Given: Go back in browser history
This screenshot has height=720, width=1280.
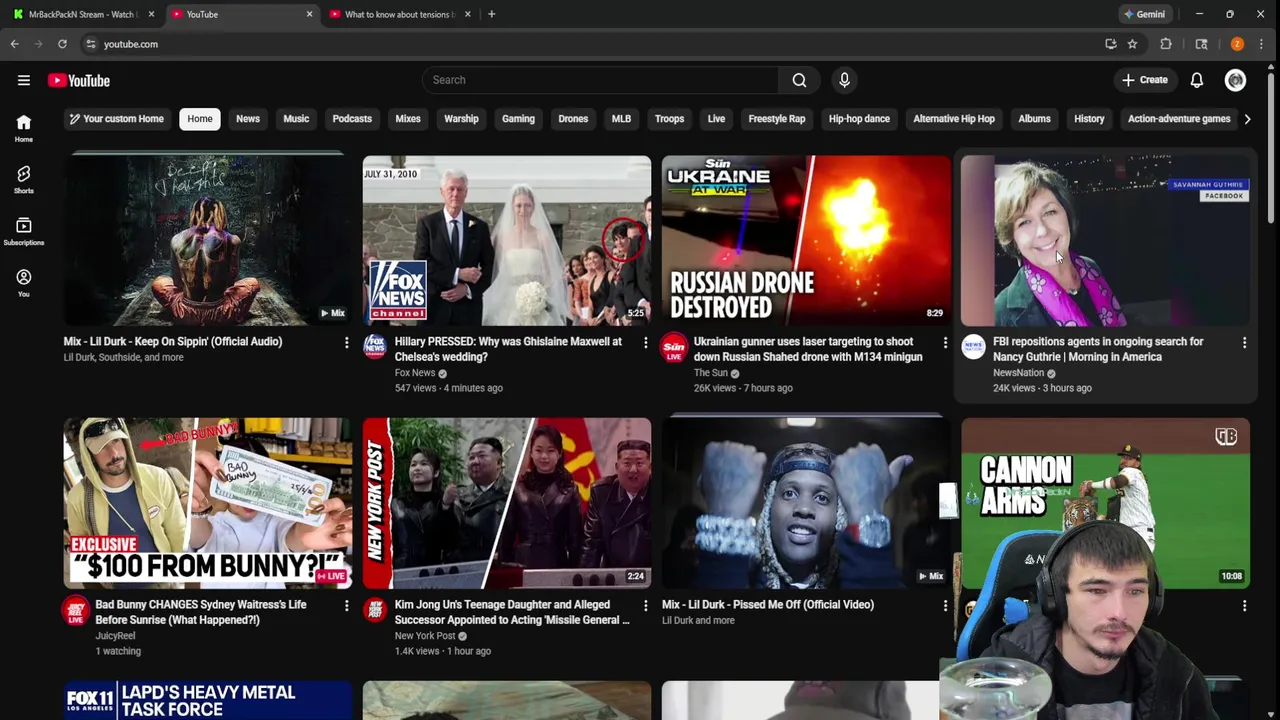Looking at the screenshot, I should (x=15, y=44).
